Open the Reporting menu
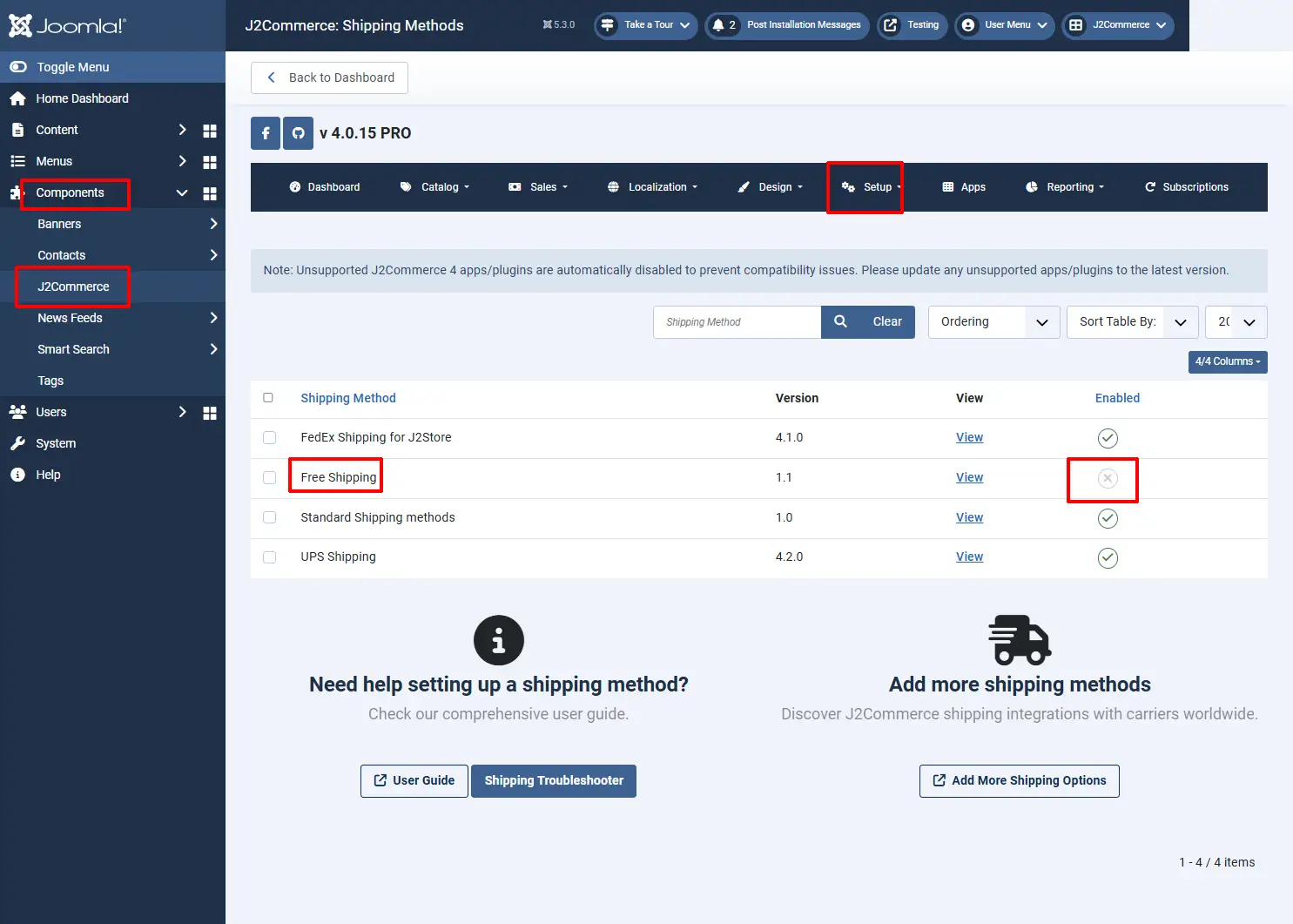 pyautogui.click(x=1065, y=187)
